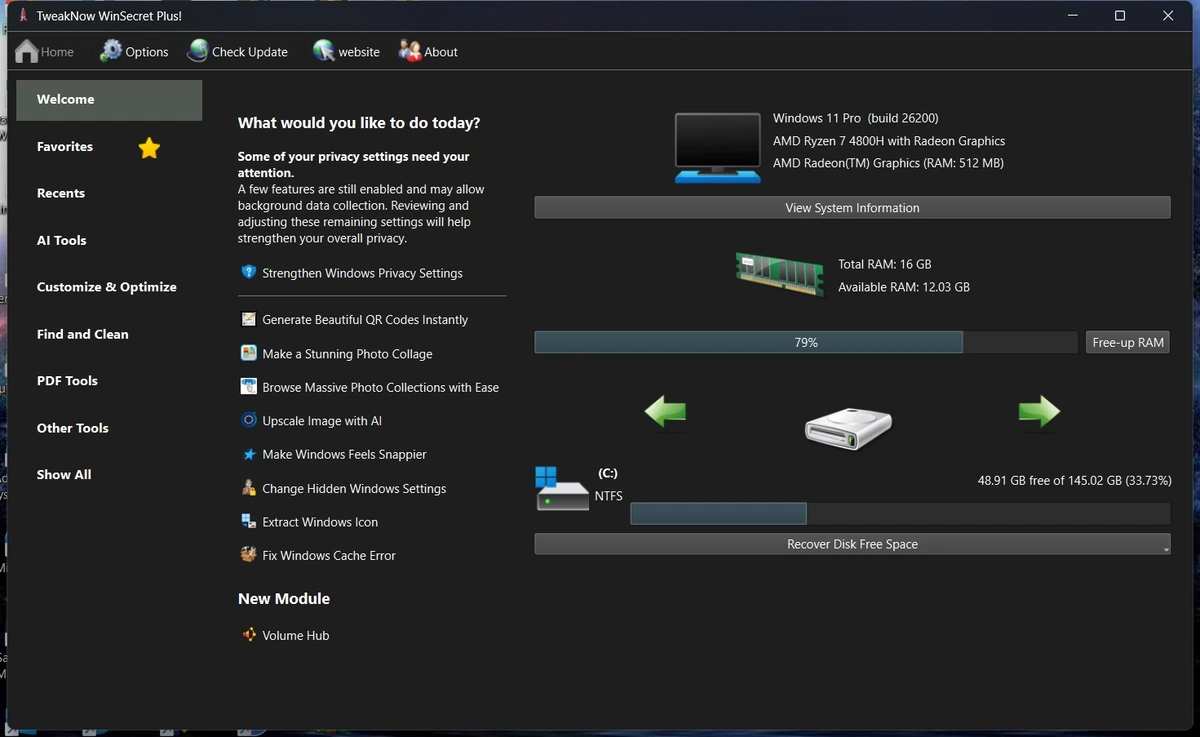Viewport: 1200px width, 737px height.
Task: Open the Welcome section
Action: coord(109,100)
